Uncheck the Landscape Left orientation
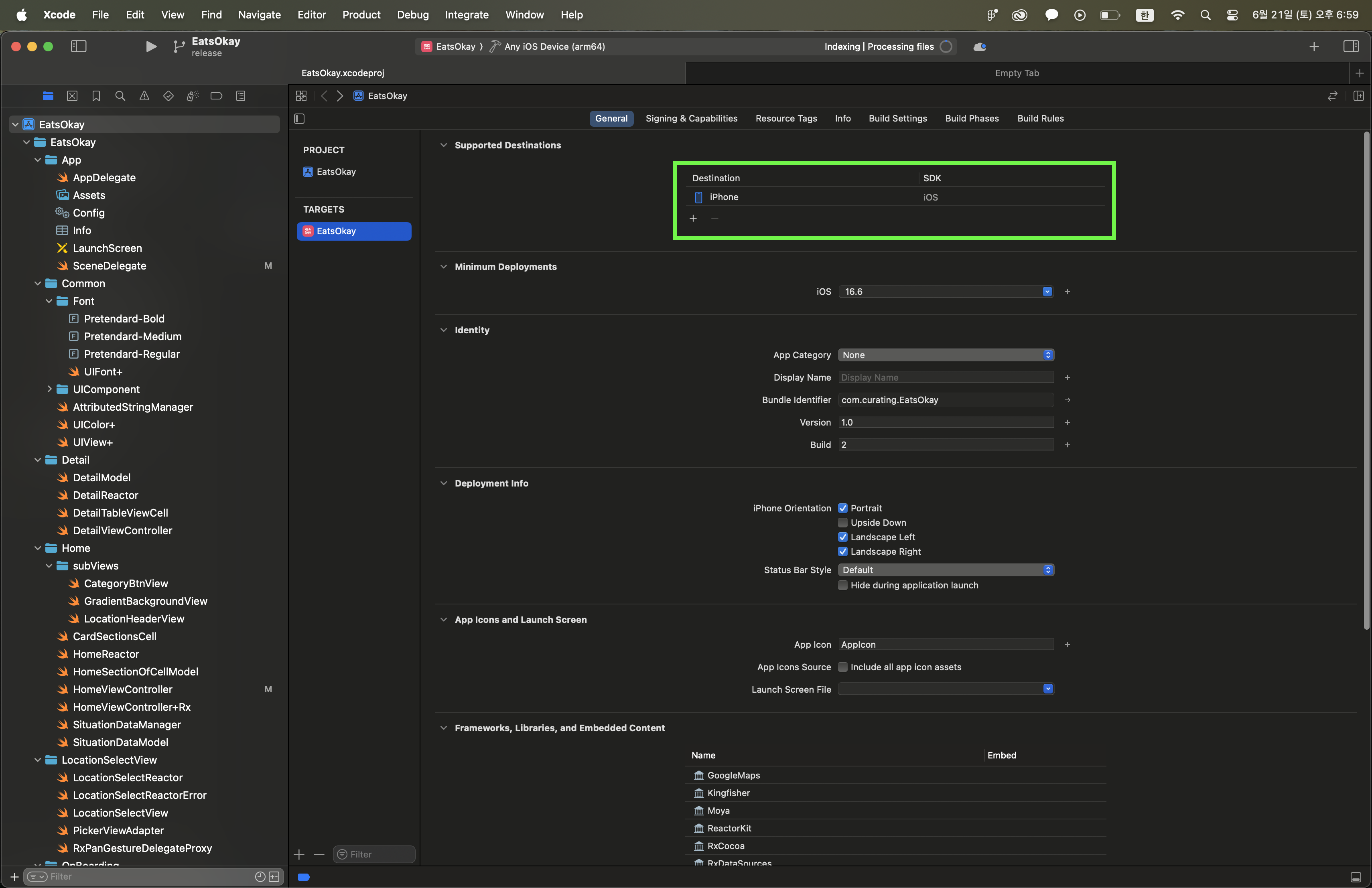The height and width of the screenshot is (888, 1372). pyautogui.click(x=842, y=537)
